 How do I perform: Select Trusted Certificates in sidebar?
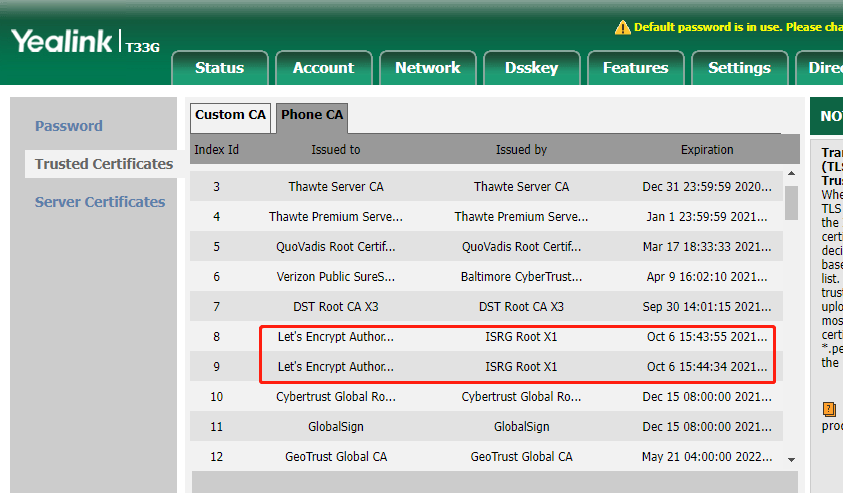tap(104, 164)
